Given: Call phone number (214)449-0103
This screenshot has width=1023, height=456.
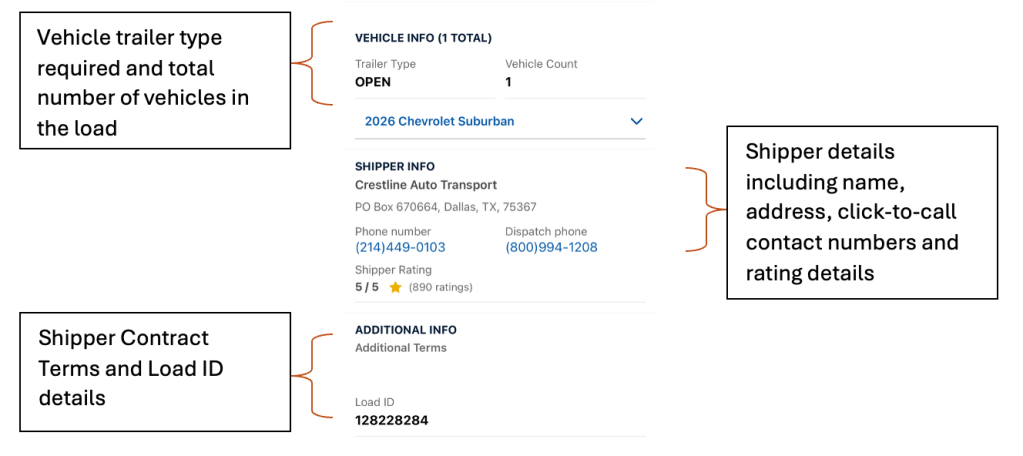Looking at the screenshot, I should [400, 247].
